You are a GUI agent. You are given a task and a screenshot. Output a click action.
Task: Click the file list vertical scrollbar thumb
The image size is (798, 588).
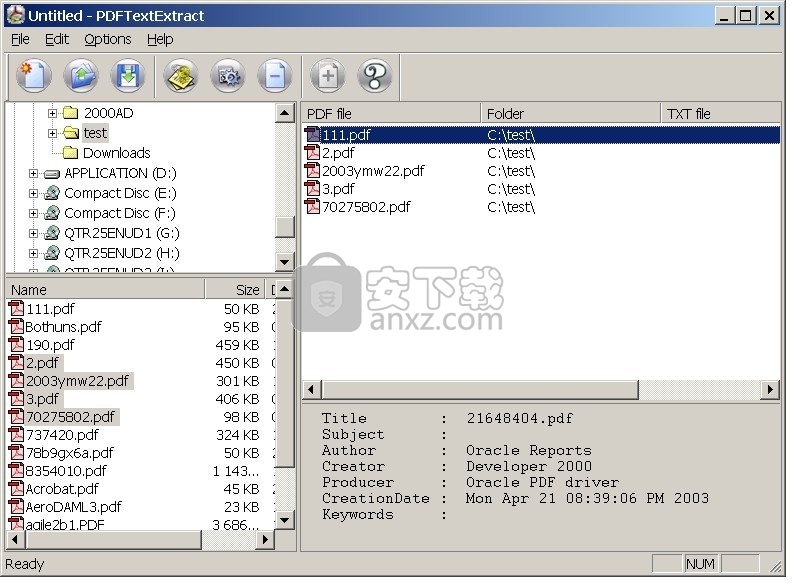284,383
